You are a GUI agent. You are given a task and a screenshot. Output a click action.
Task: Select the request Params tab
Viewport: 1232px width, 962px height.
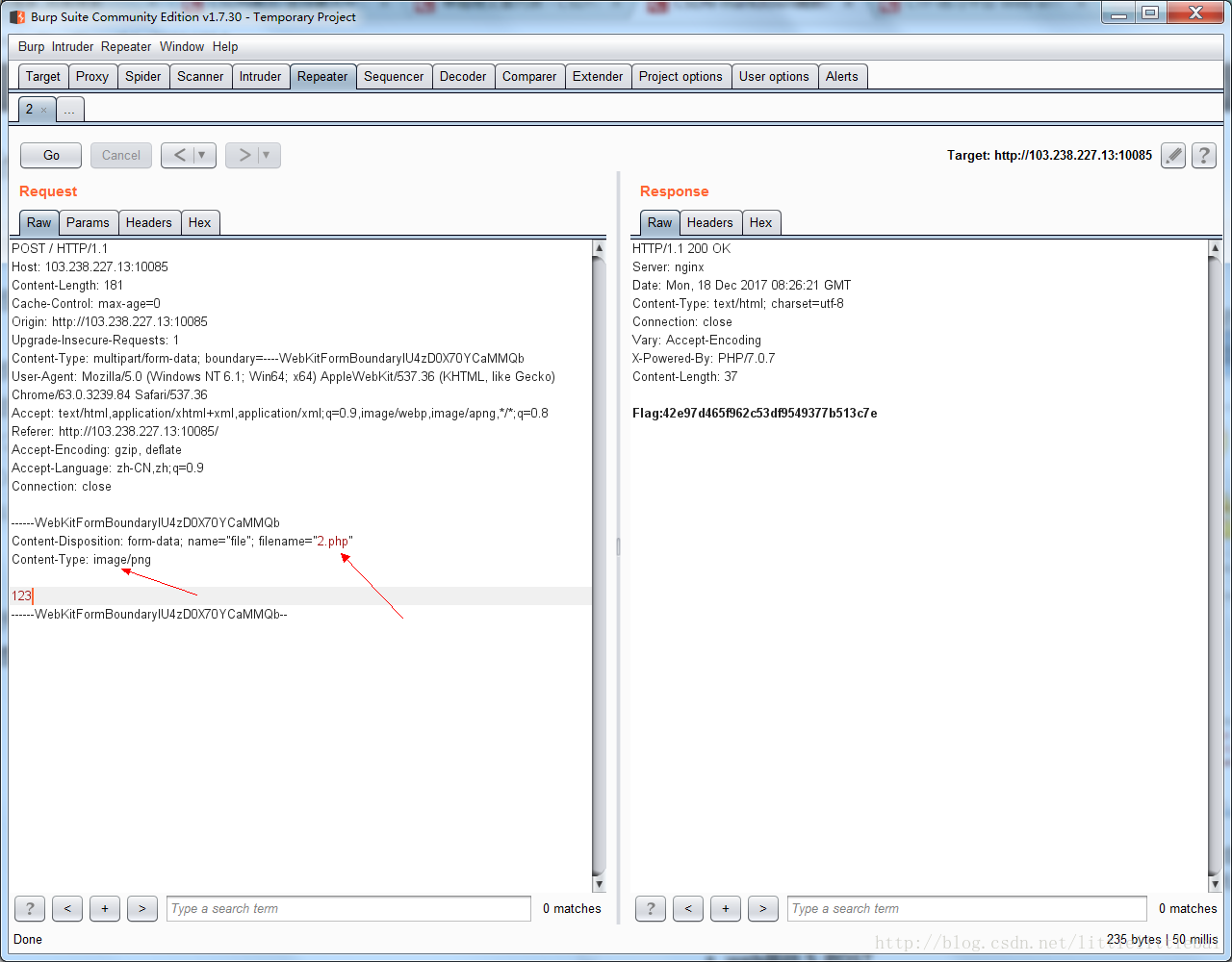(x=88, y=222)
